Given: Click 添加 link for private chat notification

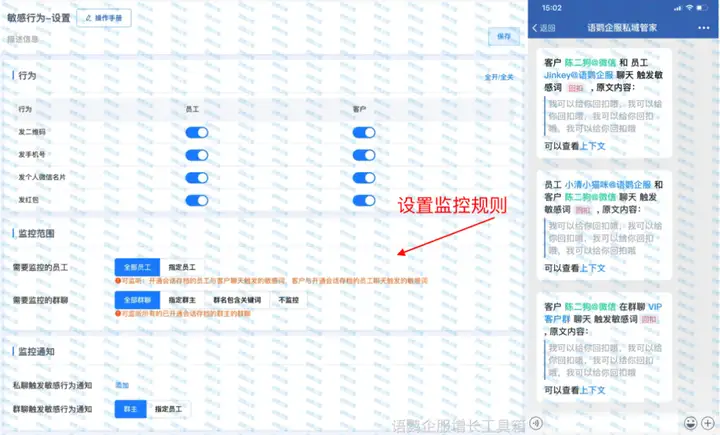Looking at the screenshot, I should click(x=122, y=385).
